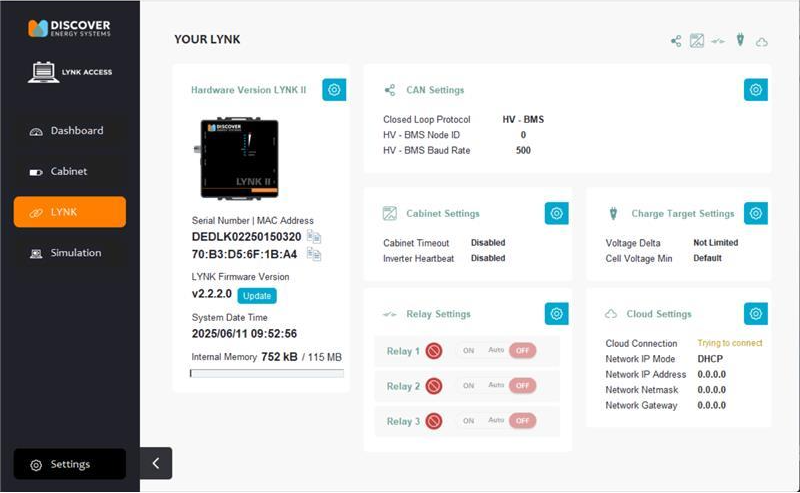Copy the MAC address to clipboard
Viewport: 800px width, 493px height.
click(x=314, y=254)
